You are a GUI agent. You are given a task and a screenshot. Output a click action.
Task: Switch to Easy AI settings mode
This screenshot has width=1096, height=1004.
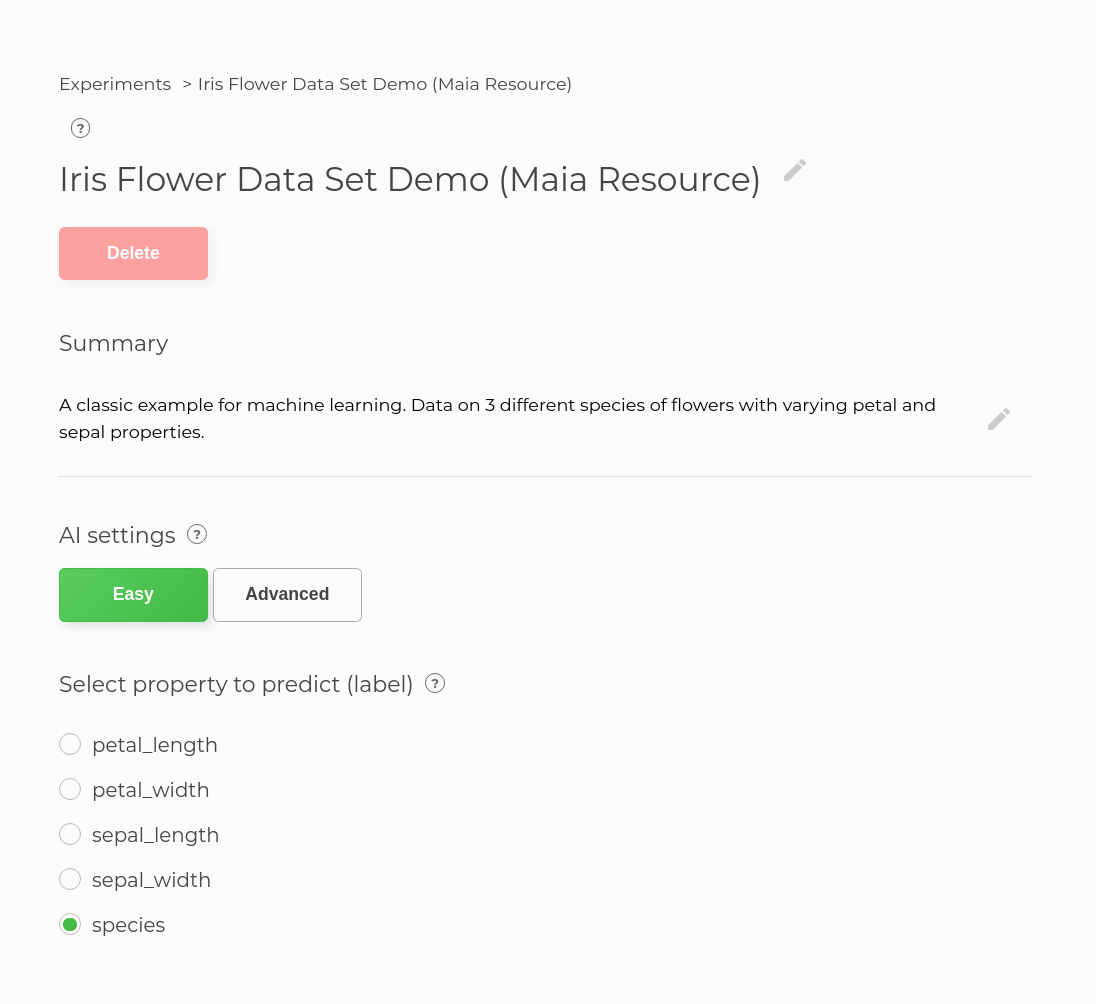coord(133,595)
